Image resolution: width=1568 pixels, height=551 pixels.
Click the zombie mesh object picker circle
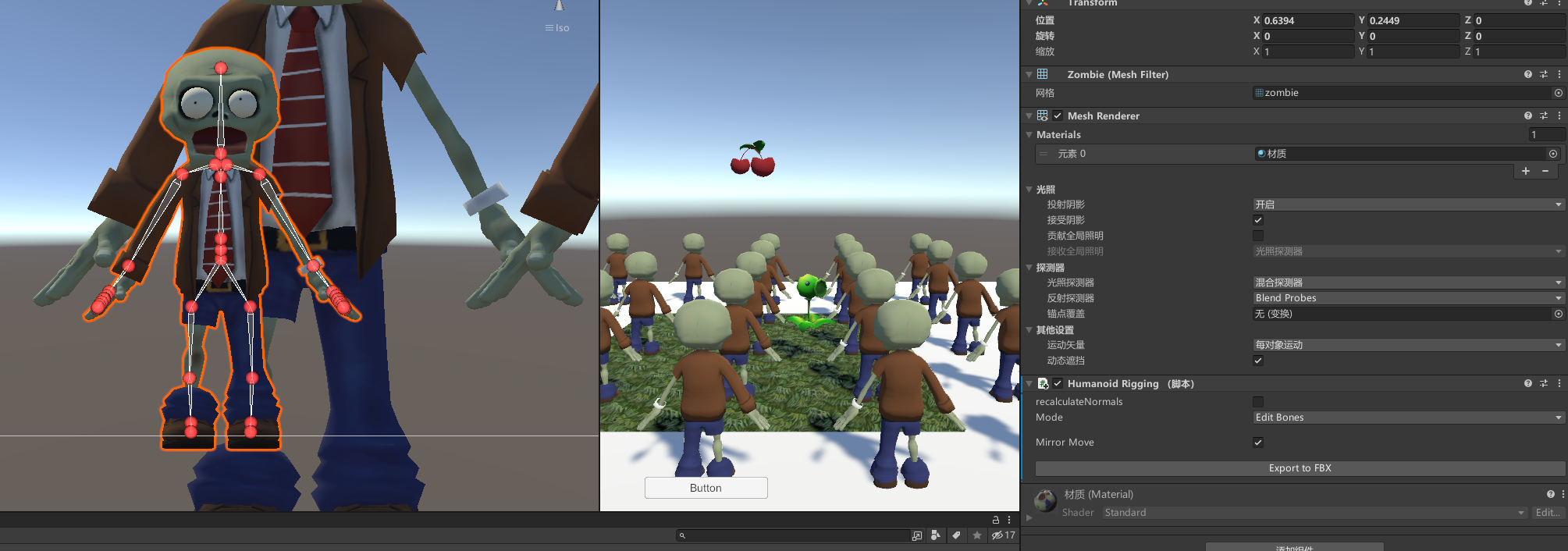pyautogui.click(x=1559, y=93)
